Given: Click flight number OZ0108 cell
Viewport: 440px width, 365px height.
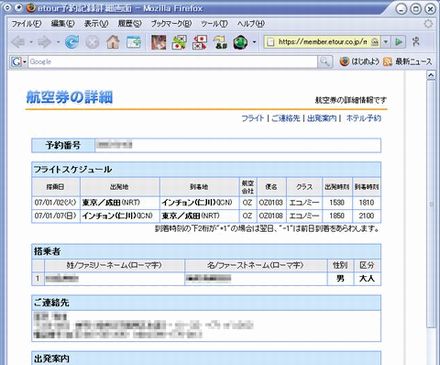Looking at the screenshot, I should coord(271,216).
